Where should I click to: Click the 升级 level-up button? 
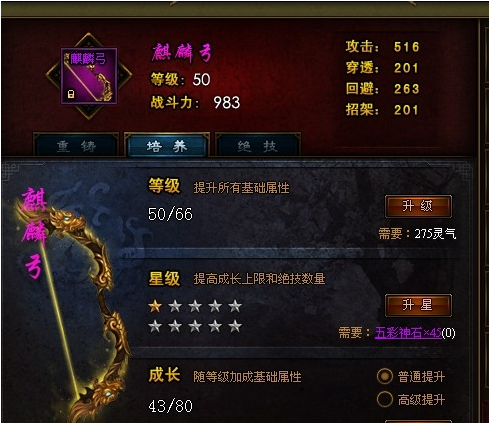click(x=418, y=206)
